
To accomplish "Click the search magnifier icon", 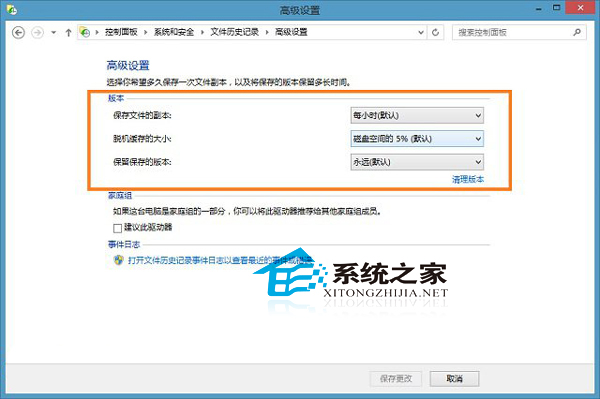I will [x=577, y=33].
